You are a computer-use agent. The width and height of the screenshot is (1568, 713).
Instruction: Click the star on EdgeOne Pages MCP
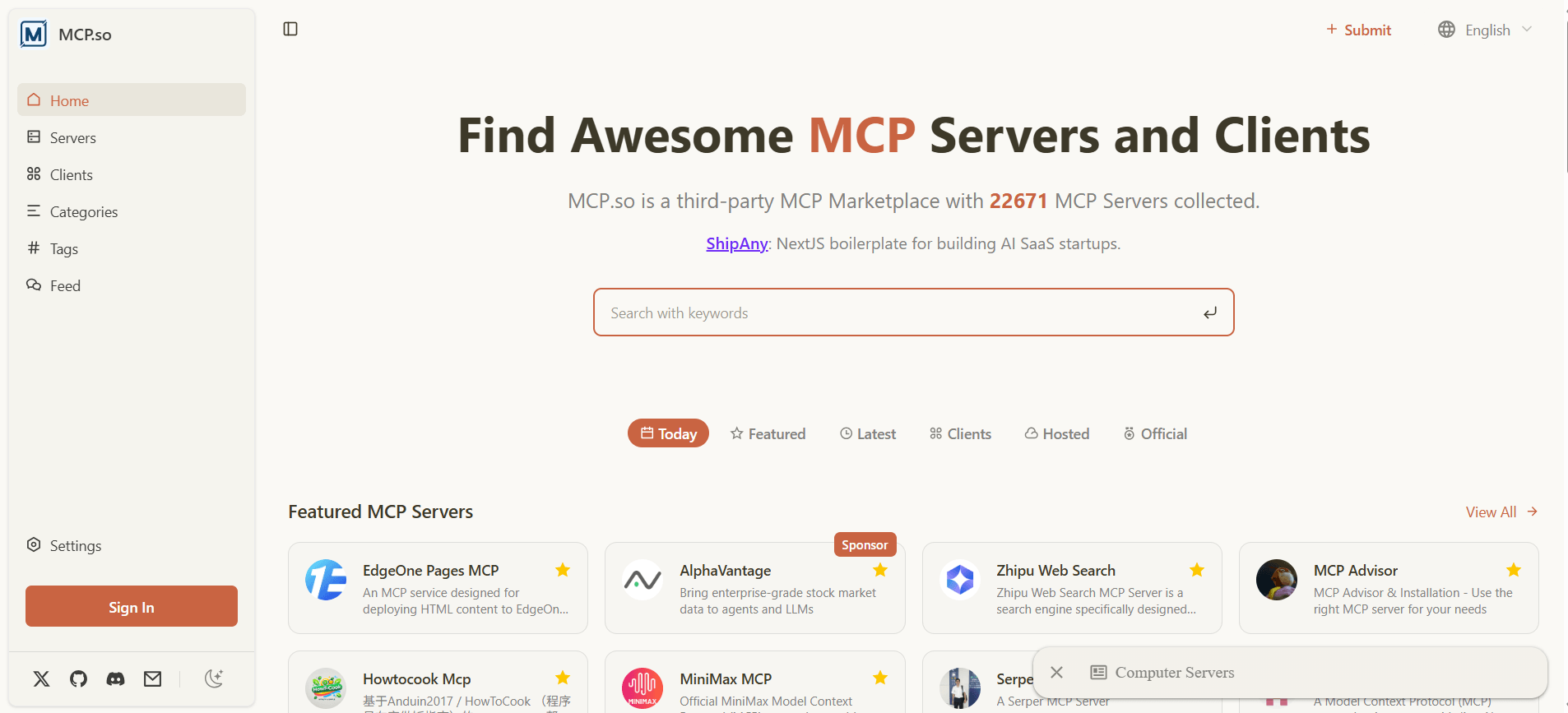click(x=563, y=570)
